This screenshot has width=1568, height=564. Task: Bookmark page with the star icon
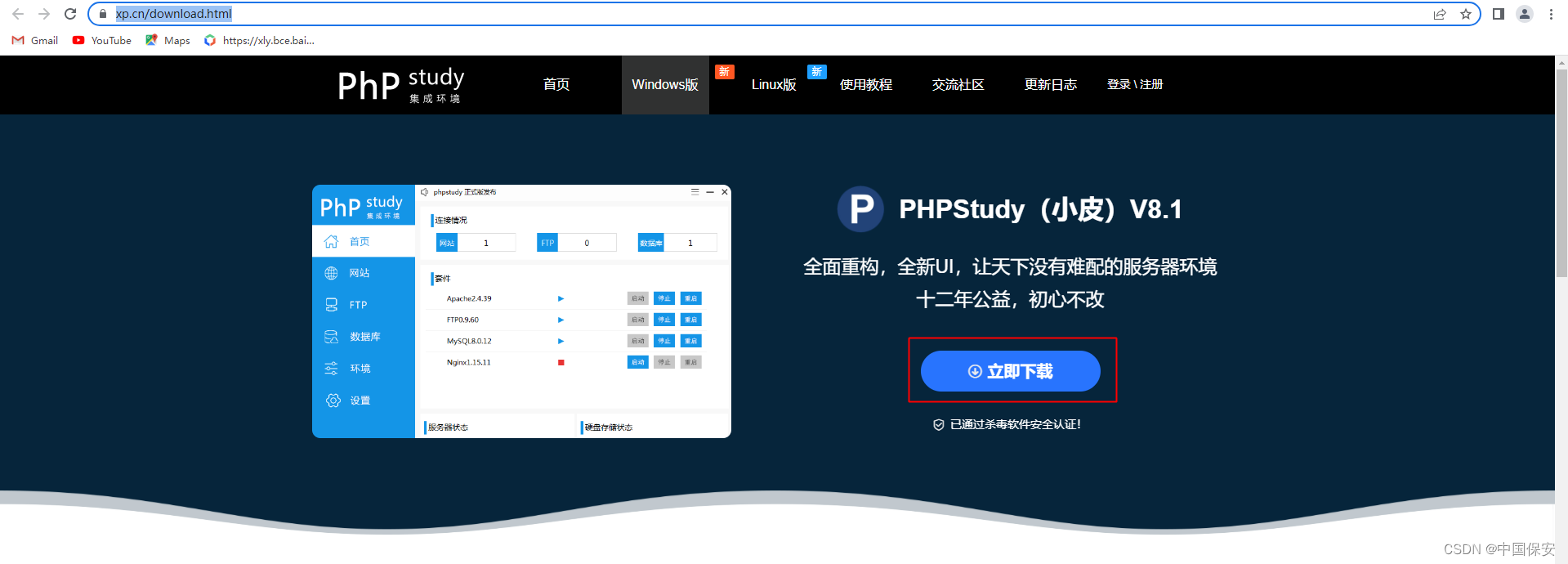pyautogui.click(x=1466, y=14)
